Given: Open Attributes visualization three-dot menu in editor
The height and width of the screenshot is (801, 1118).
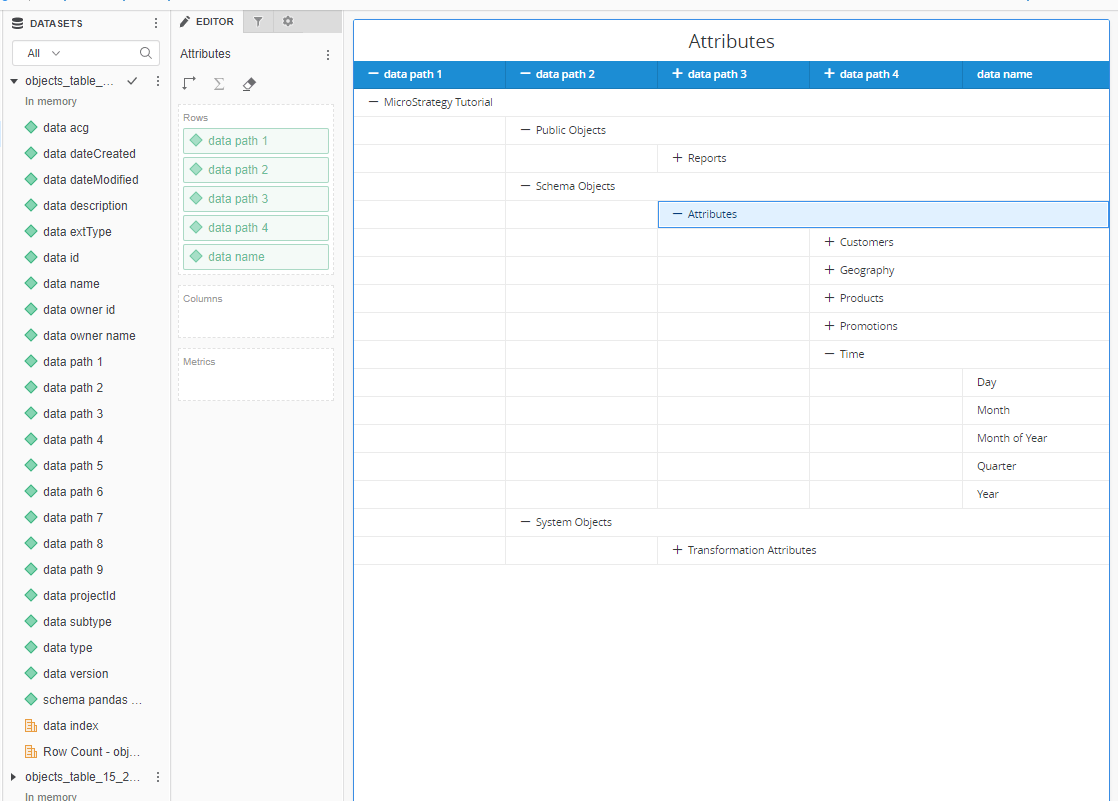Looking at the screenshot, I should point(328,55).
